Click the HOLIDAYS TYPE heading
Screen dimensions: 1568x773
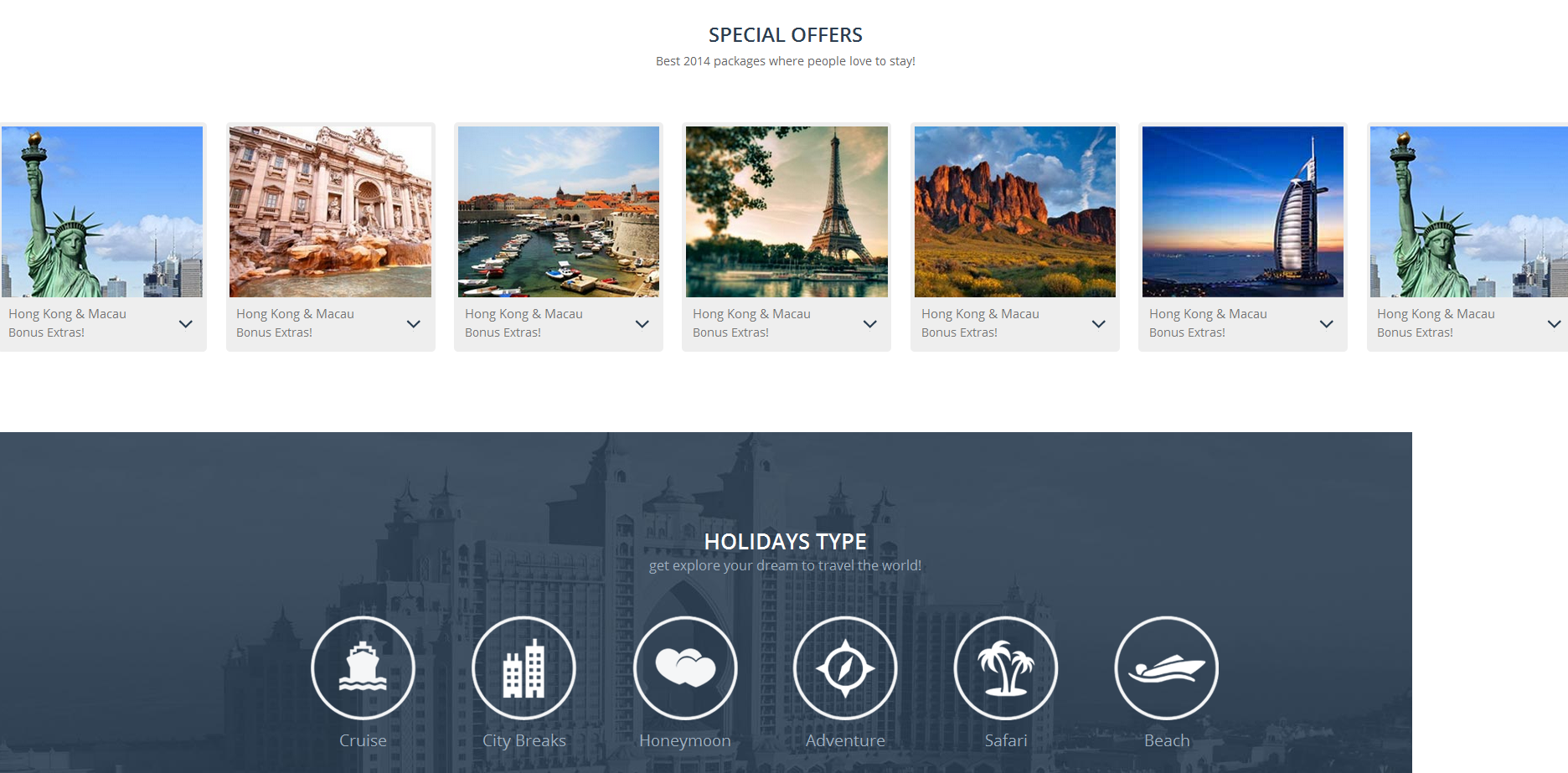[786, 542]
